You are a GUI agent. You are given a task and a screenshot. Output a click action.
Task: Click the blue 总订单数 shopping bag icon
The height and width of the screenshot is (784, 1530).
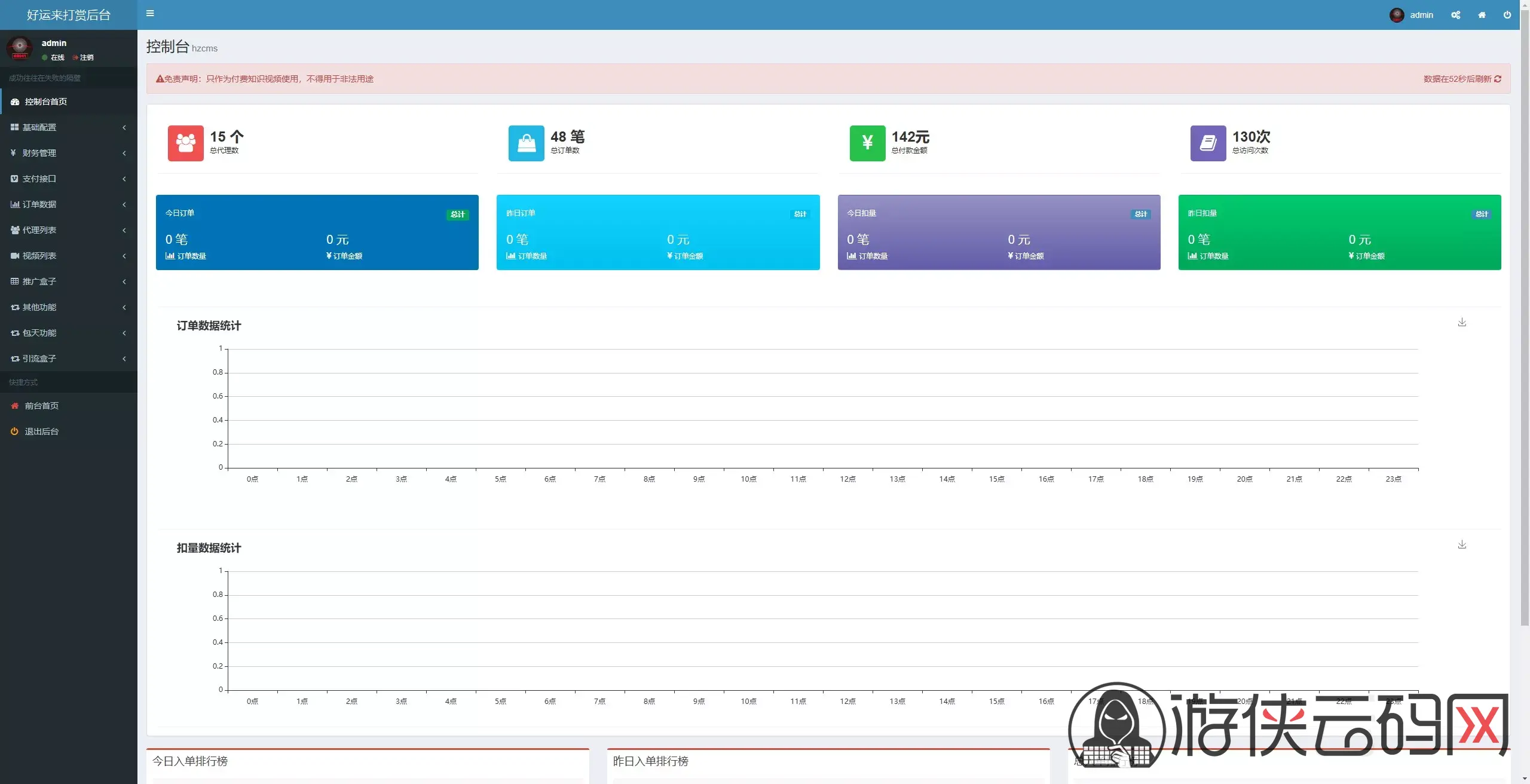(527, 143)
